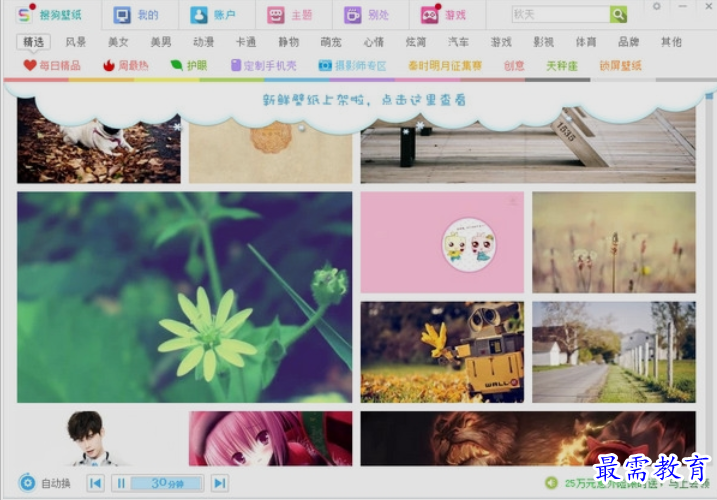The width and height of the screenshot is (717, 500).
Task: Go to the 游戏 tab with gamepad icon
Action: pos(443,15)
